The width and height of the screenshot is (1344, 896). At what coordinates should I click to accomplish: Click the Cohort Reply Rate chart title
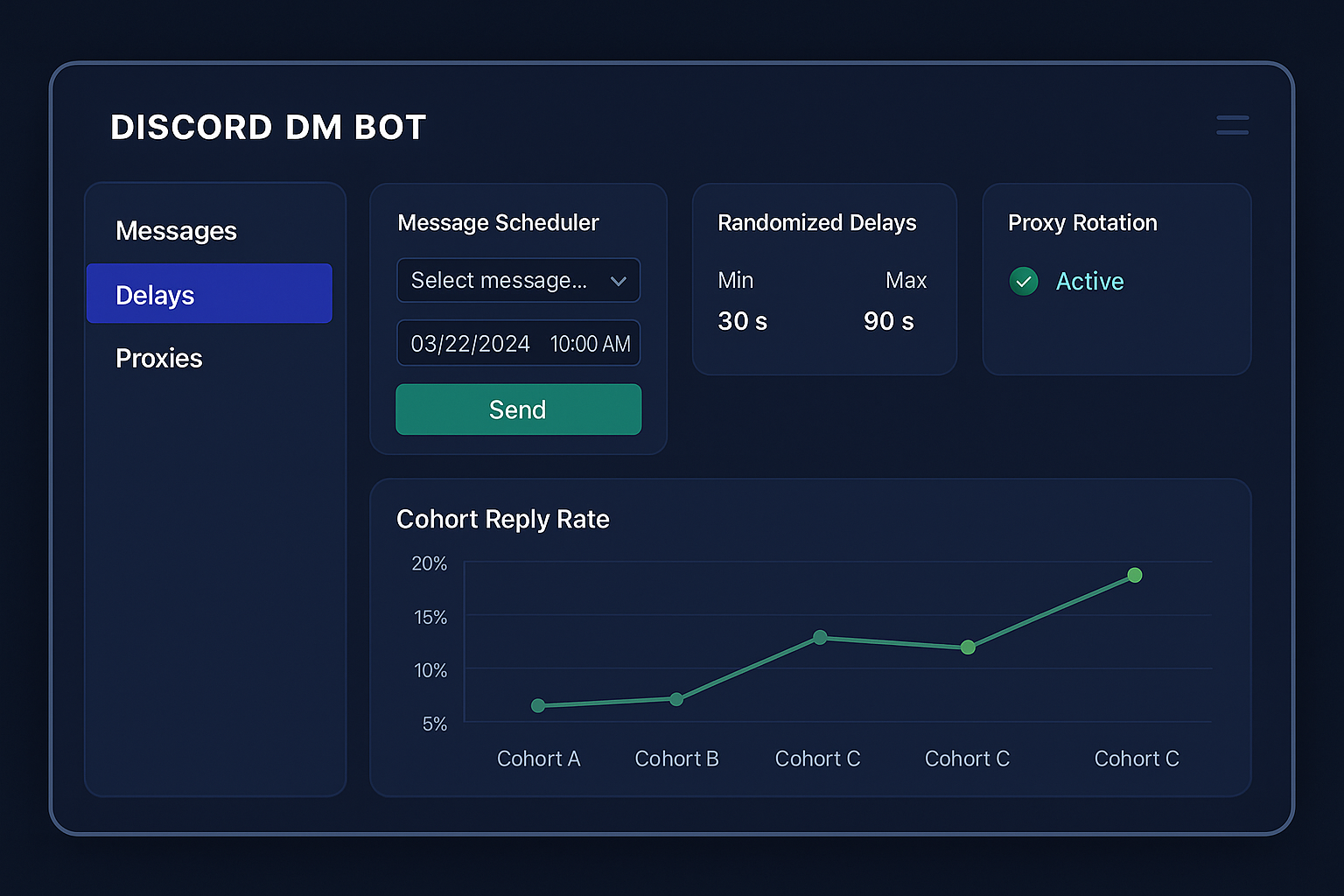pos(503,519)
